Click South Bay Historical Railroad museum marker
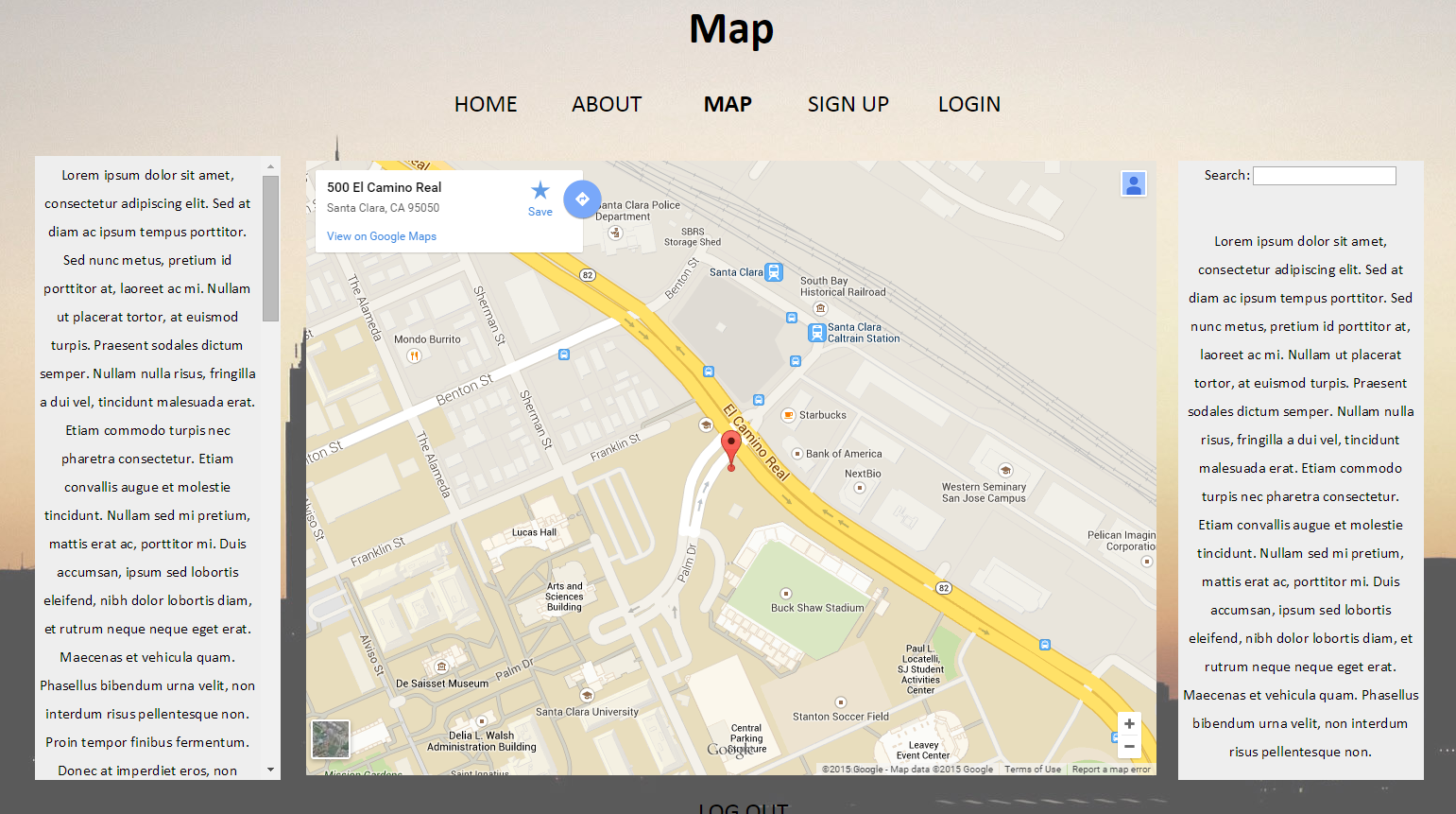 (820, 308)
